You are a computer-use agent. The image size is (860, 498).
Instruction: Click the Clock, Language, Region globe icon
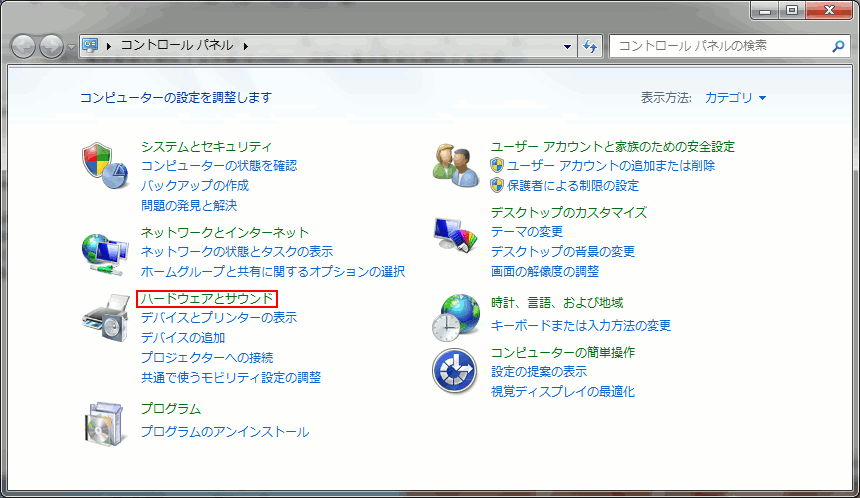pos(455,317)
